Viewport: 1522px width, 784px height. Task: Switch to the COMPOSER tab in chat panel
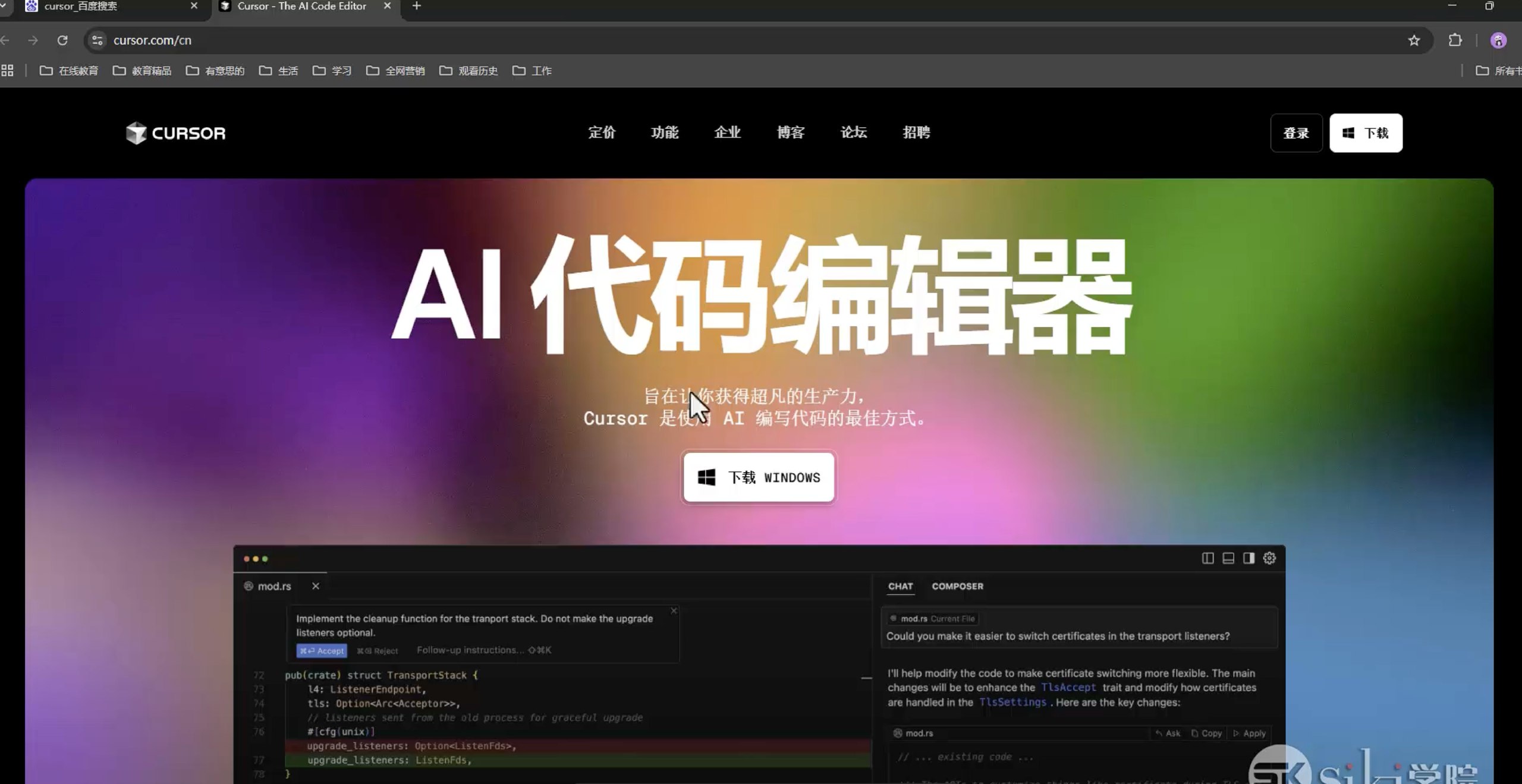(957, 586)
